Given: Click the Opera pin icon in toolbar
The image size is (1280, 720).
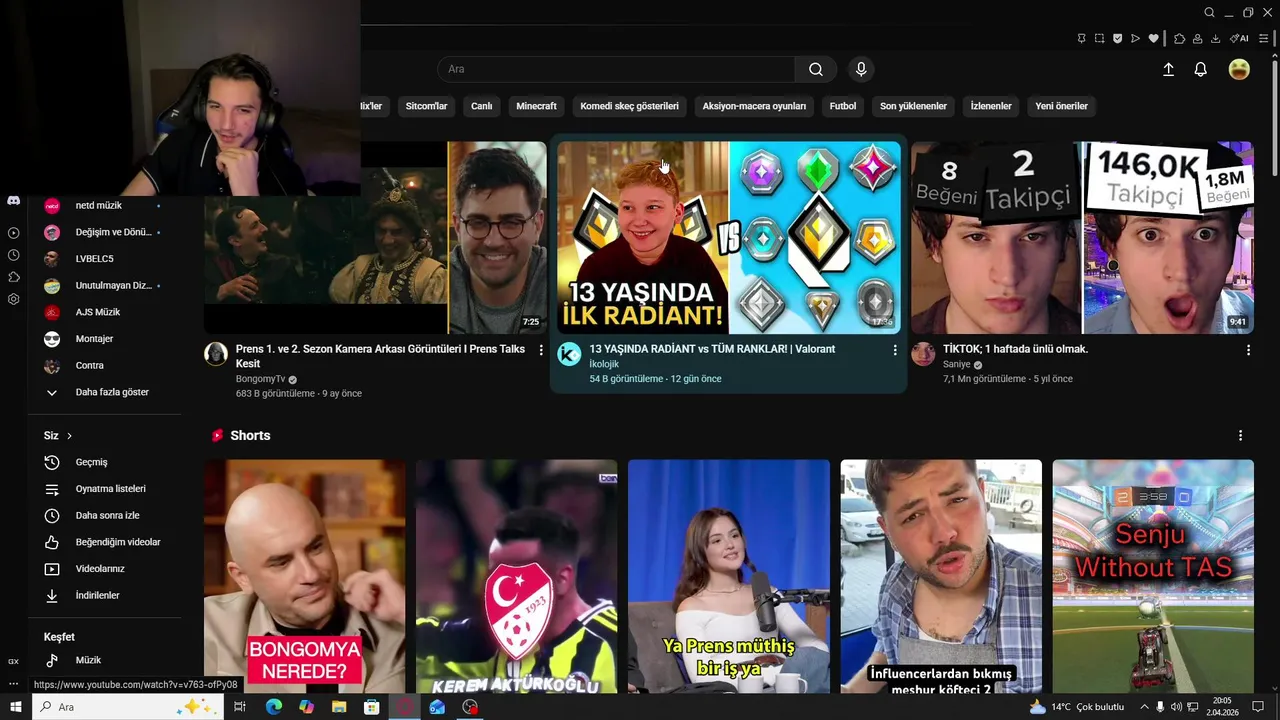Looking at the screenshot, I should 1081,39.
